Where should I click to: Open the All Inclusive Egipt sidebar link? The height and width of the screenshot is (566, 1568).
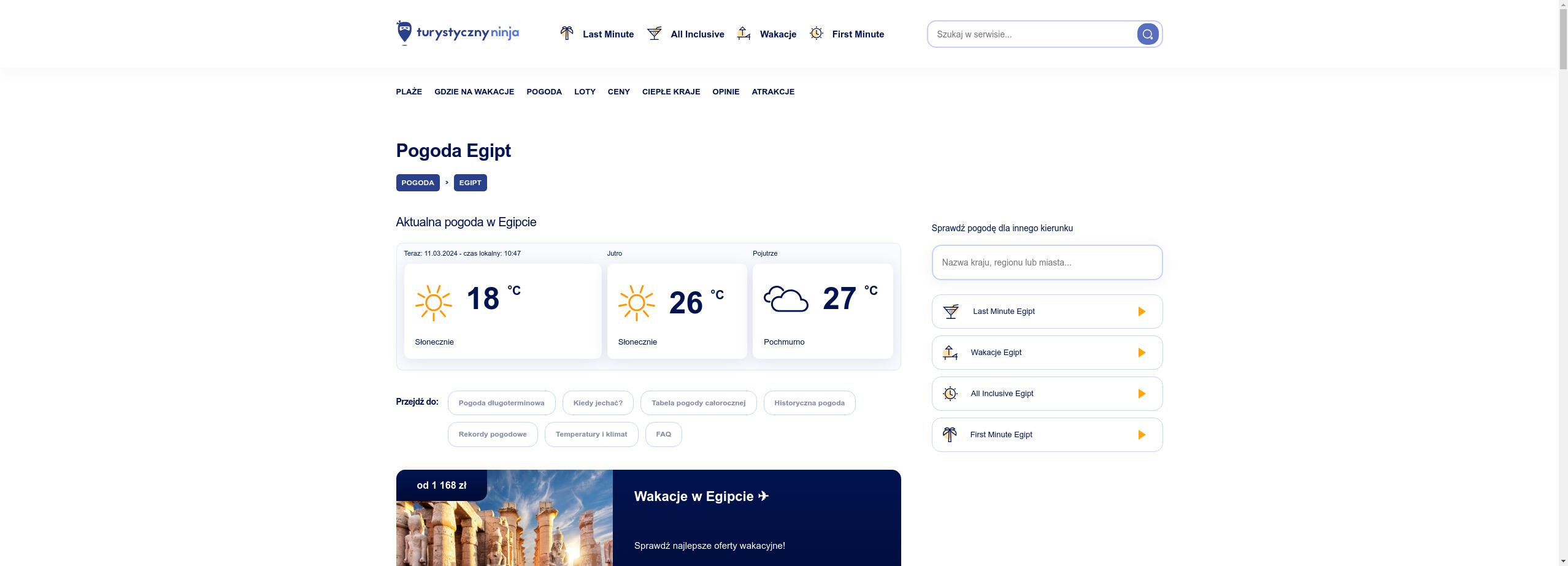[x=1001, y=394]
